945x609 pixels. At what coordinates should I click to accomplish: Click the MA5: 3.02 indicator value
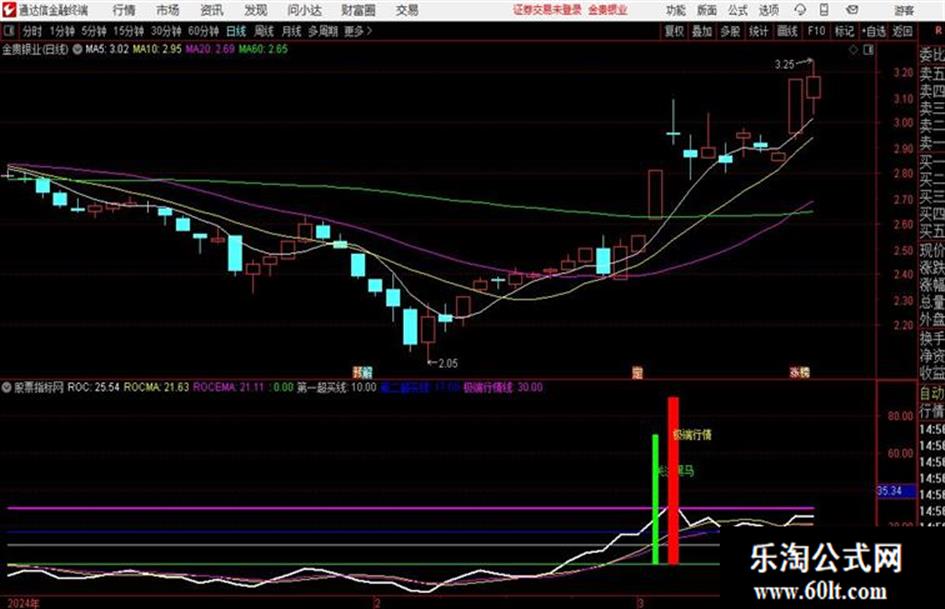107,49
